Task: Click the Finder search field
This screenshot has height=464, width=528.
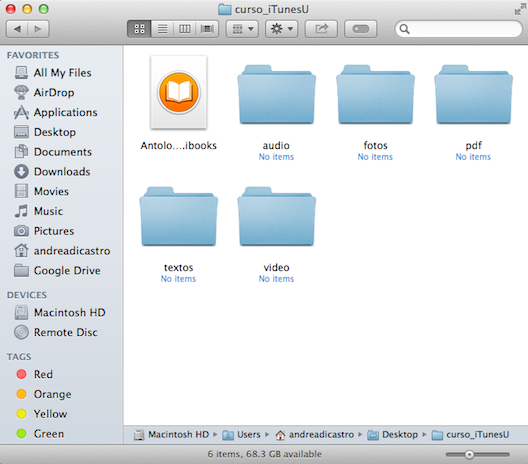Action: 459,29
